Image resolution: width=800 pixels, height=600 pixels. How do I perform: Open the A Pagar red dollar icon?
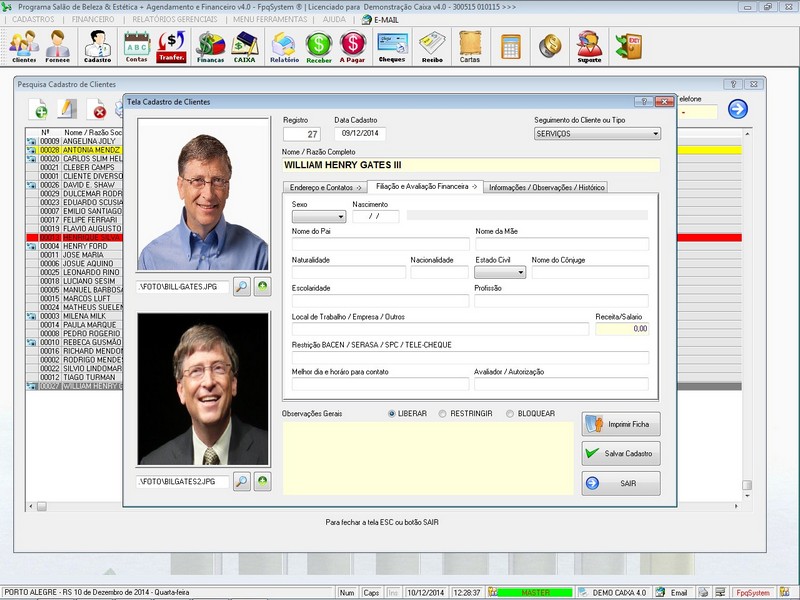352,46
